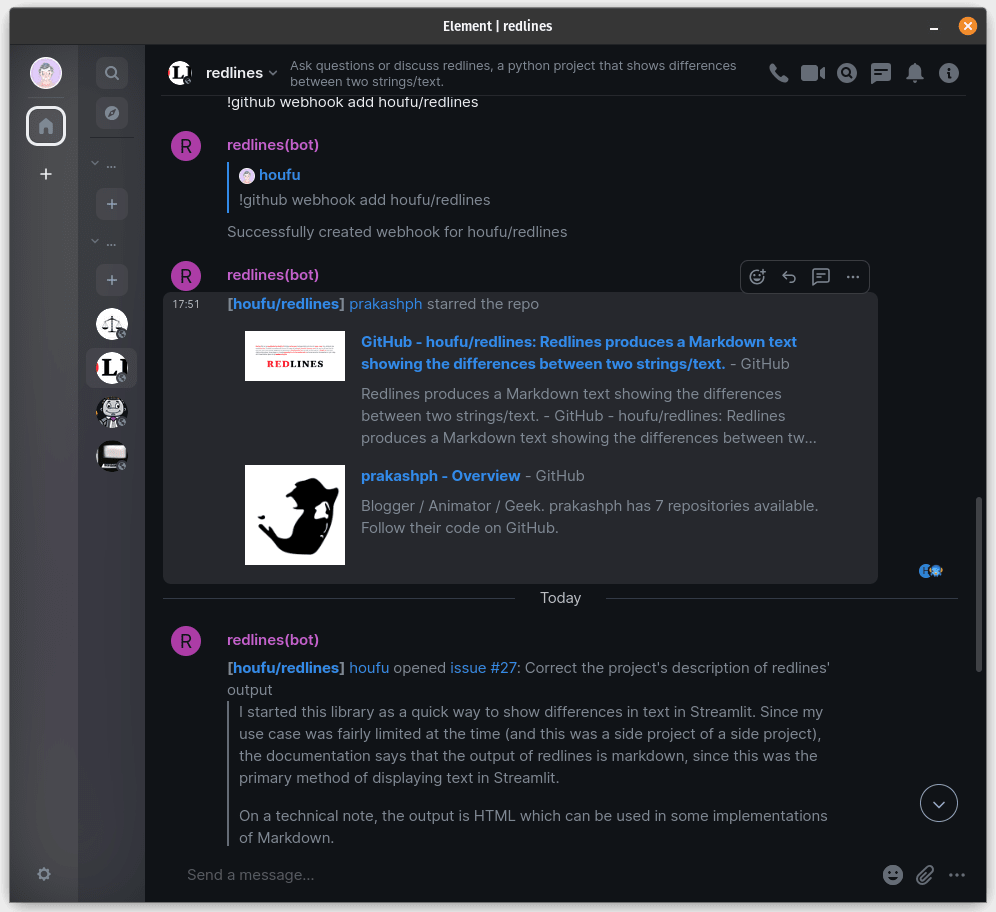Click redlines room avatar in header
Viewport: 996px width, 912px height.
[180, 73]
